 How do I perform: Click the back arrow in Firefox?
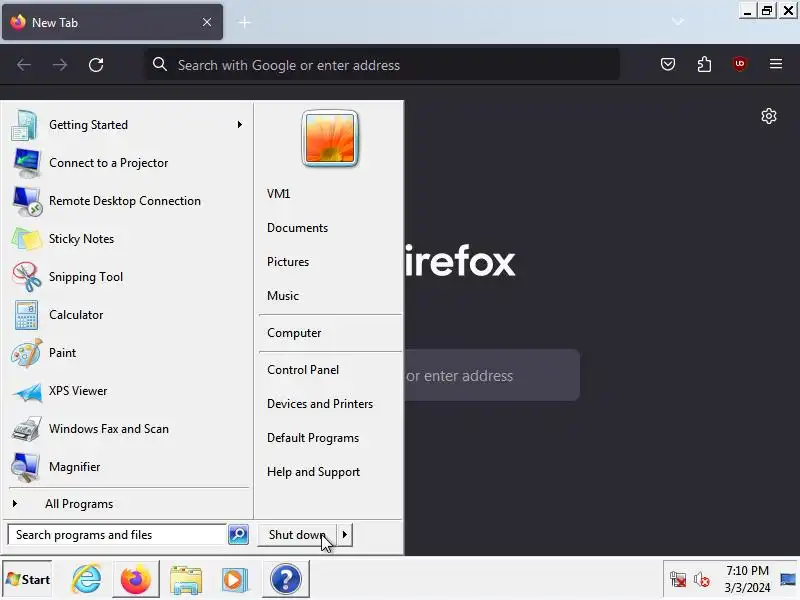point(24,65)
